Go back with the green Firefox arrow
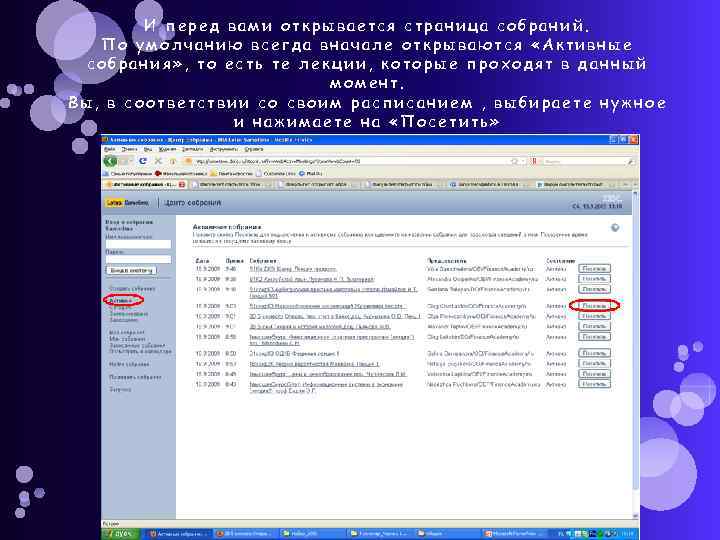The height and width of the screenshot is (540, 720). coord(110,161)
